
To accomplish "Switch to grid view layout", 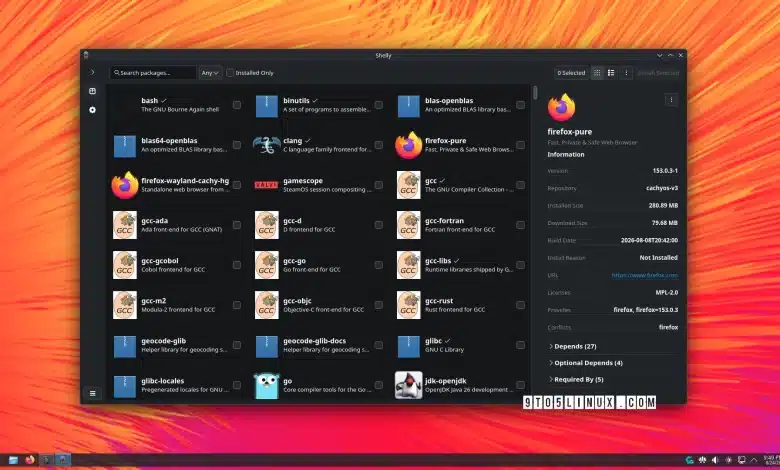I will coord(597,73).
